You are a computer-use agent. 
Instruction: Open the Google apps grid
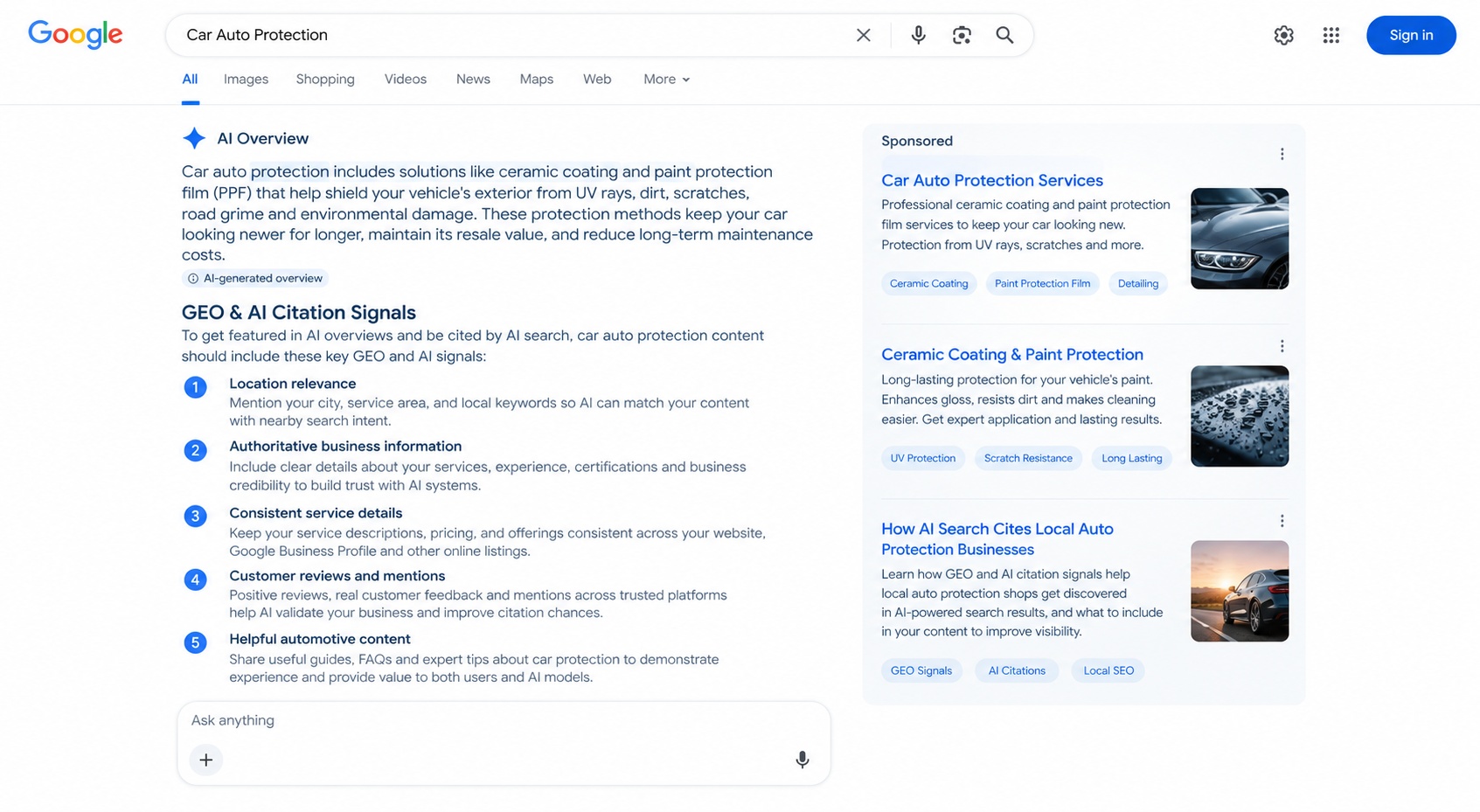tap(1331, 35)
